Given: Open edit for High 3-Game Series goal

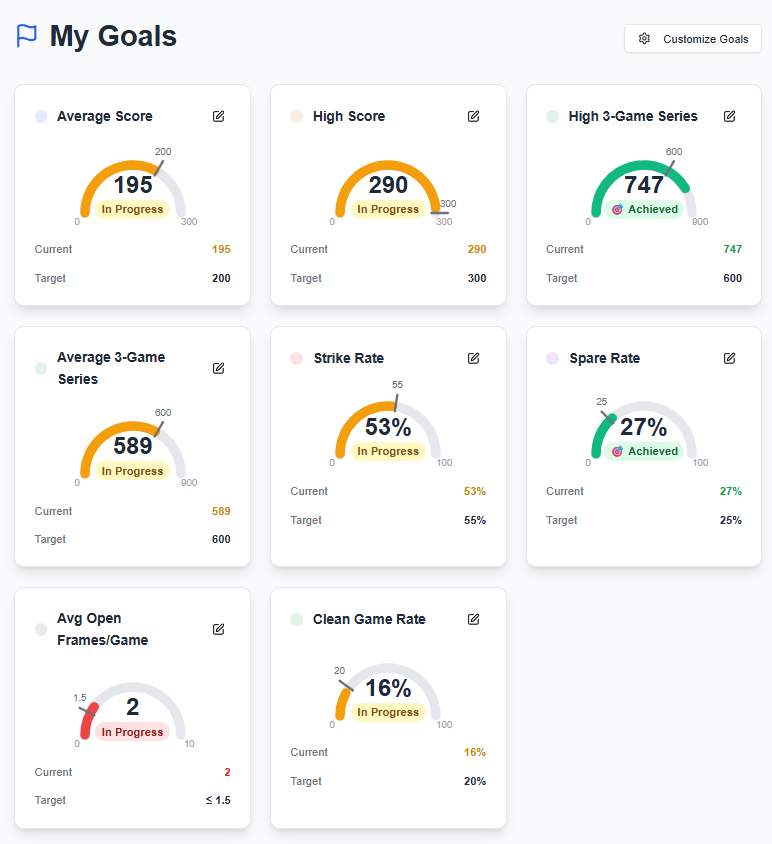Looking at the screenshot, I should pyautogui.click(x=730, y=116).
